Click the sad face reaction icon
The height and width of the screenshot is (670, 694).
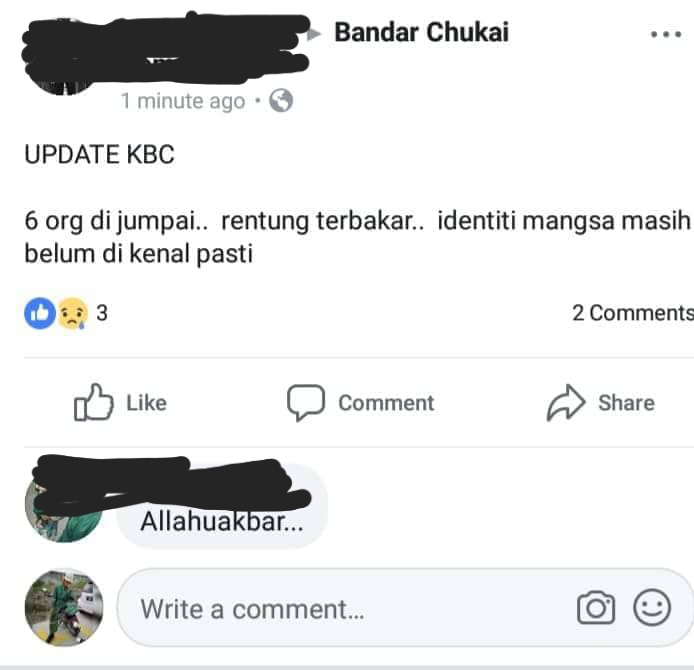(x=73, y=313)
